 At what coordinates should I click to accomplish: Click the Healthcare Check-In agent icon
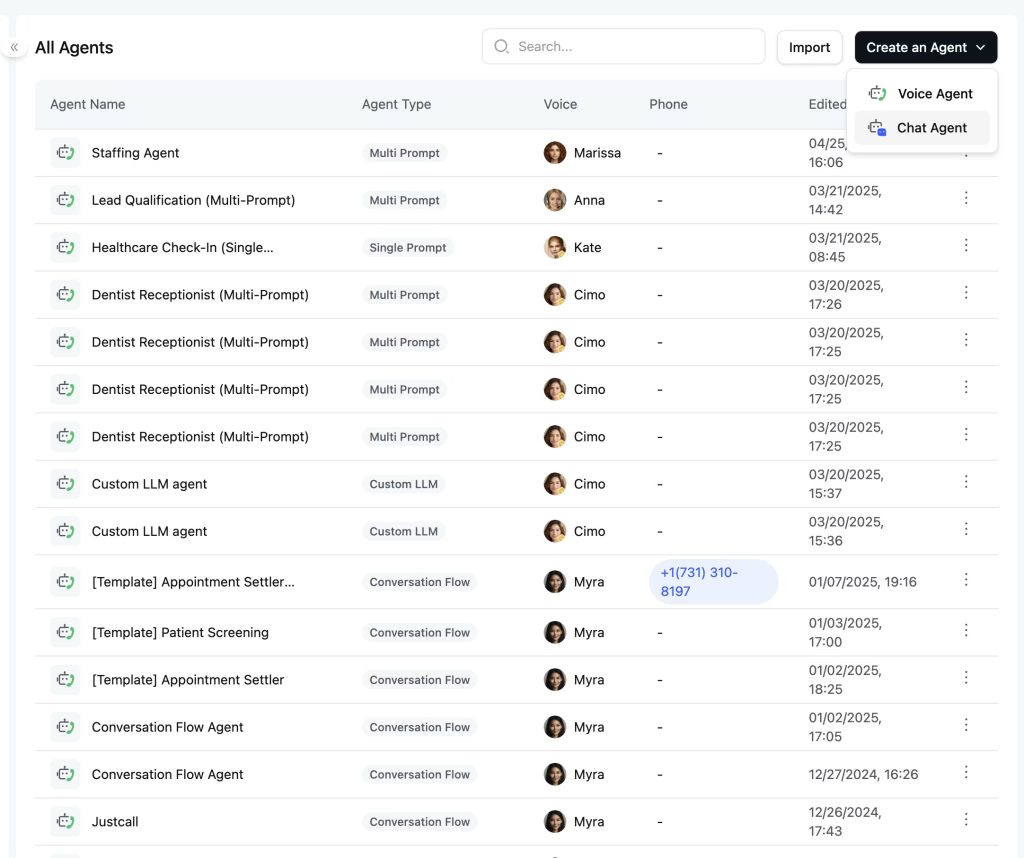pos(64,246)
